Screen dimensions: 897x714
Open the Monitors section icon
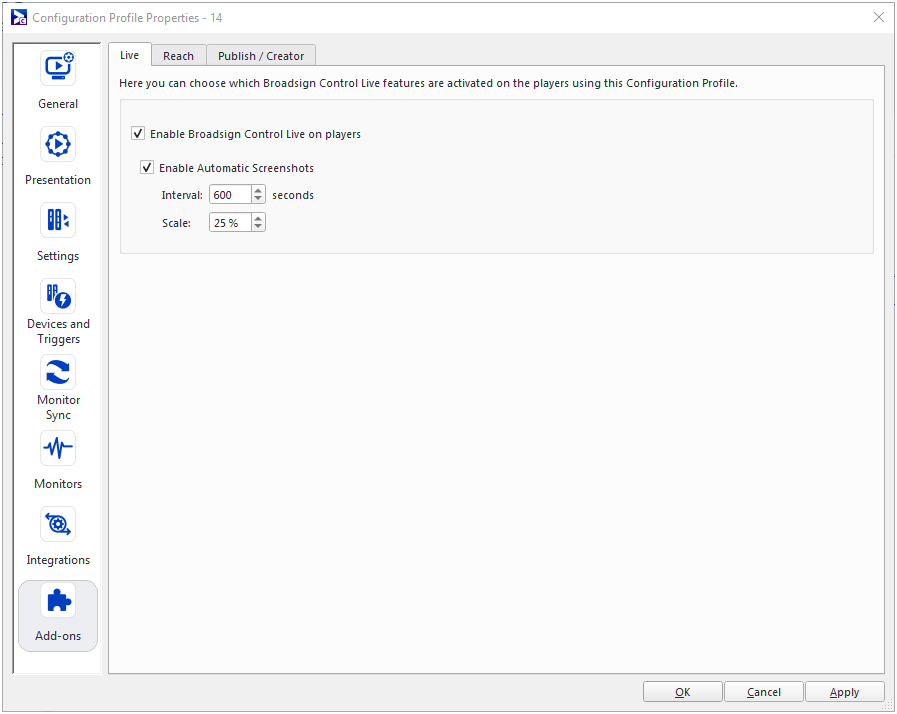pyautogui.click(x=58, y=448)
